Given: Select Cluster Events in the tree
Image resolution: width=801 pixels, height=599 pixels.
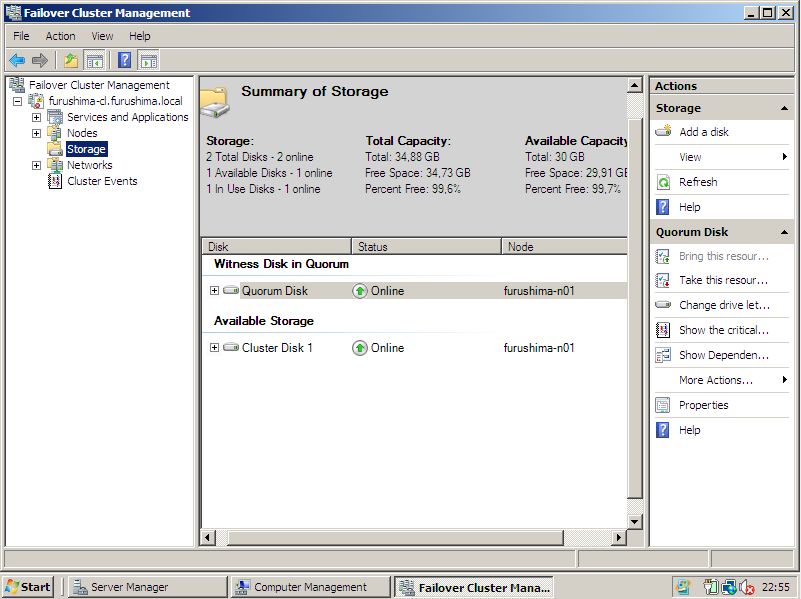Looking at the screenshot, I should (x=102, y=181).
